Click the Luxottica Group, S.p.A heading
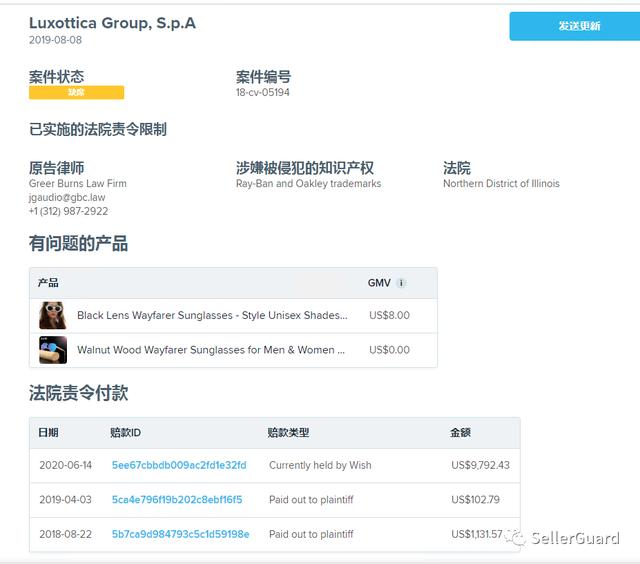The height and width of the screenshot is (564, 640). 113,23
